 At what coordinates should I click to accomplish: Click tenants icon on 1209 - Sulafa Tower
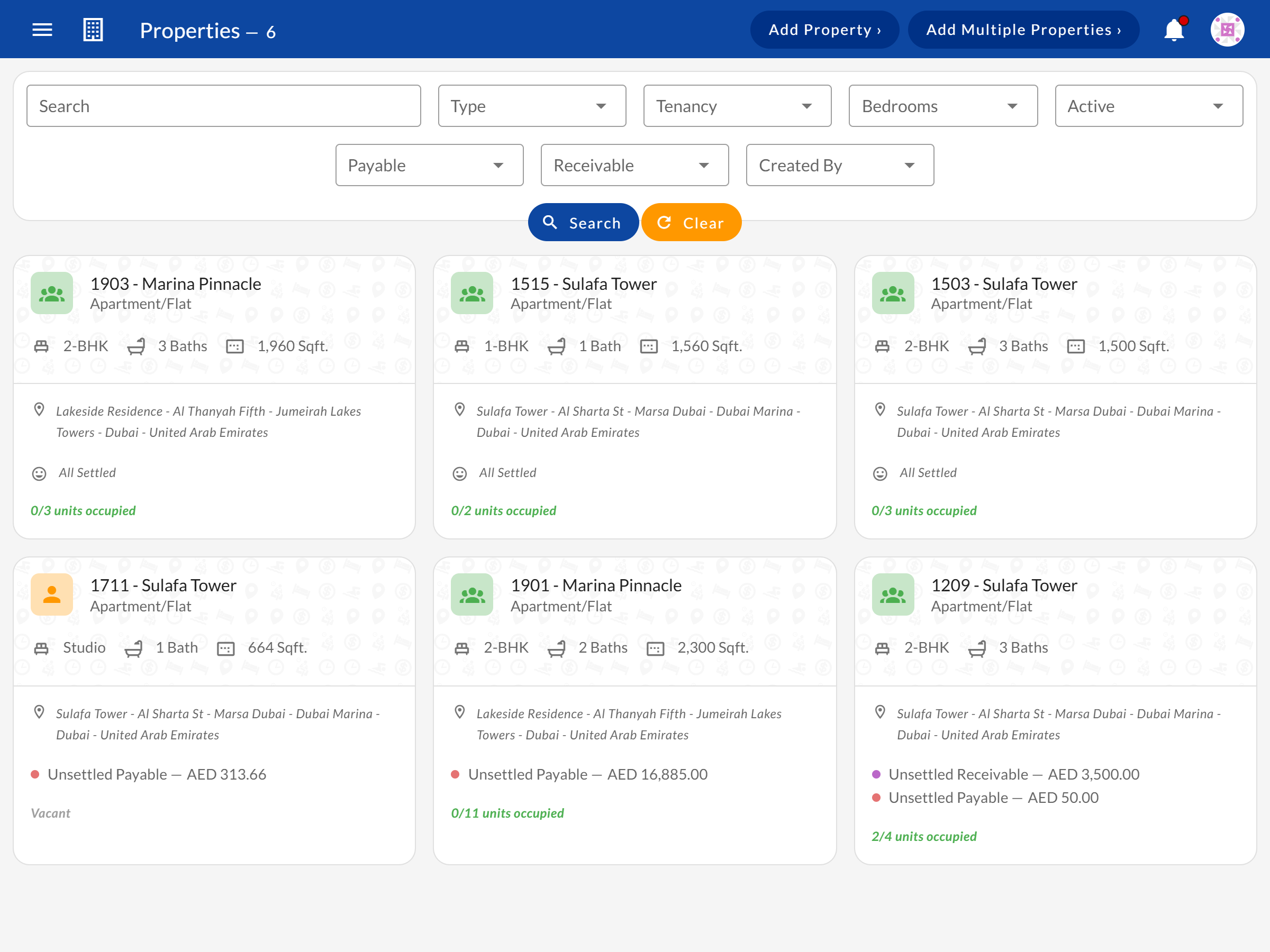893,594
